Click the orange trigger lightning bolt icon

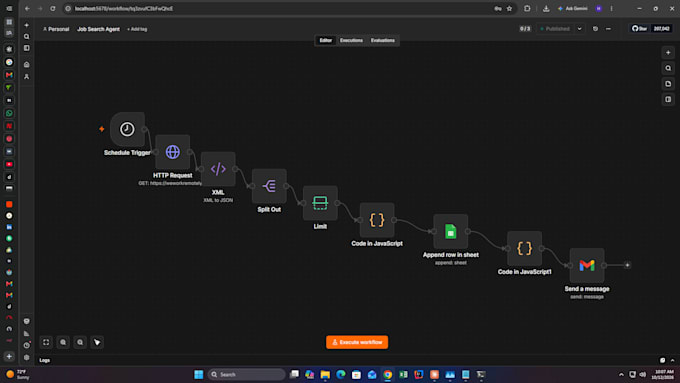101,129
